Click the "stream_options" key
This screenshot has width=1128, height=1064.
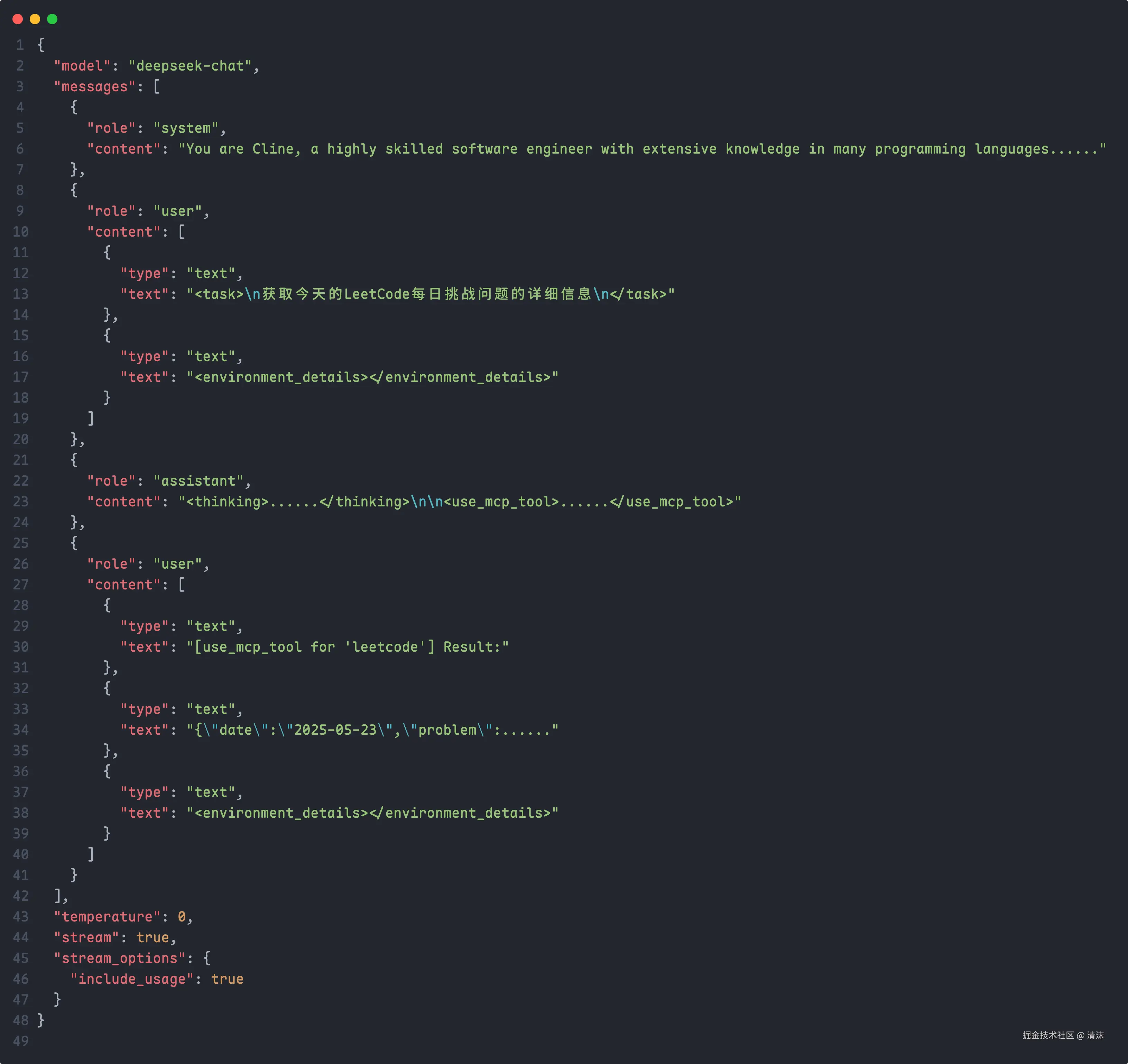click(x=120, y=958)
